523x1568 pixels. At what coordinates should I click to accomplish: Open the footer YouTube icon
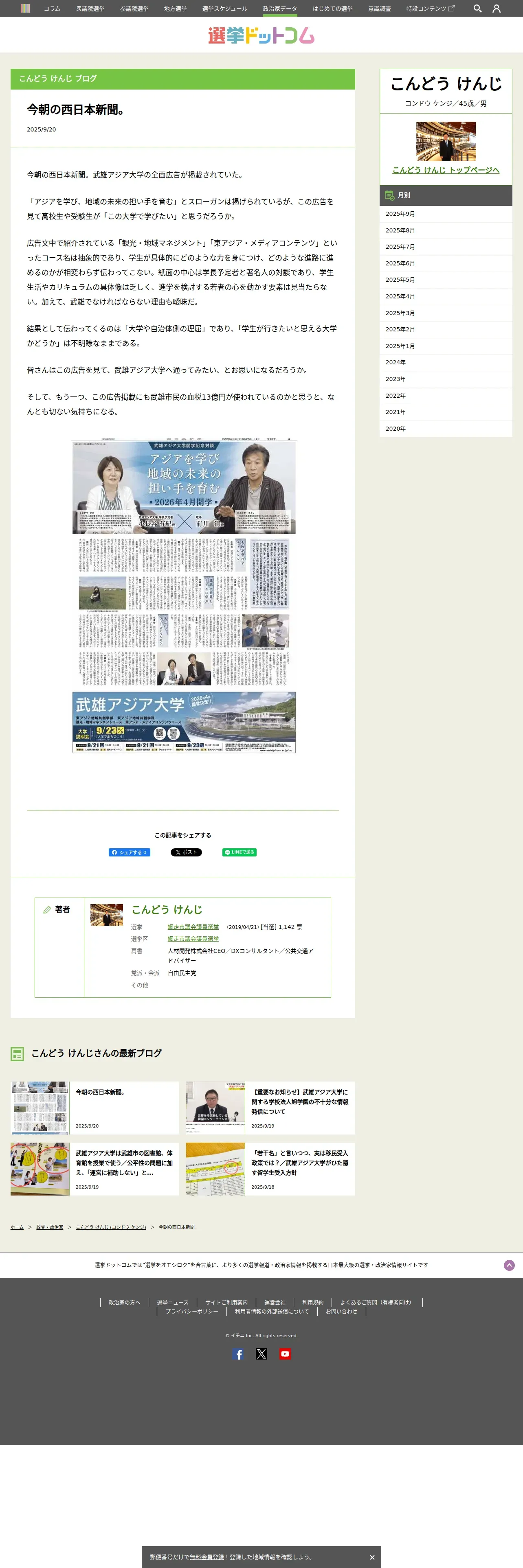point(285,1354)
